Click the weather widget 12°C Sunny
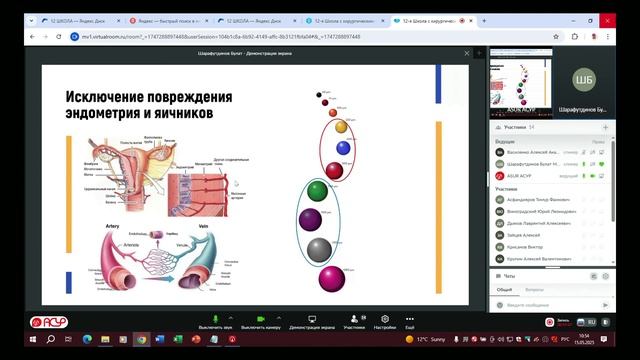640x360 pixels. [x=425, y=339]
